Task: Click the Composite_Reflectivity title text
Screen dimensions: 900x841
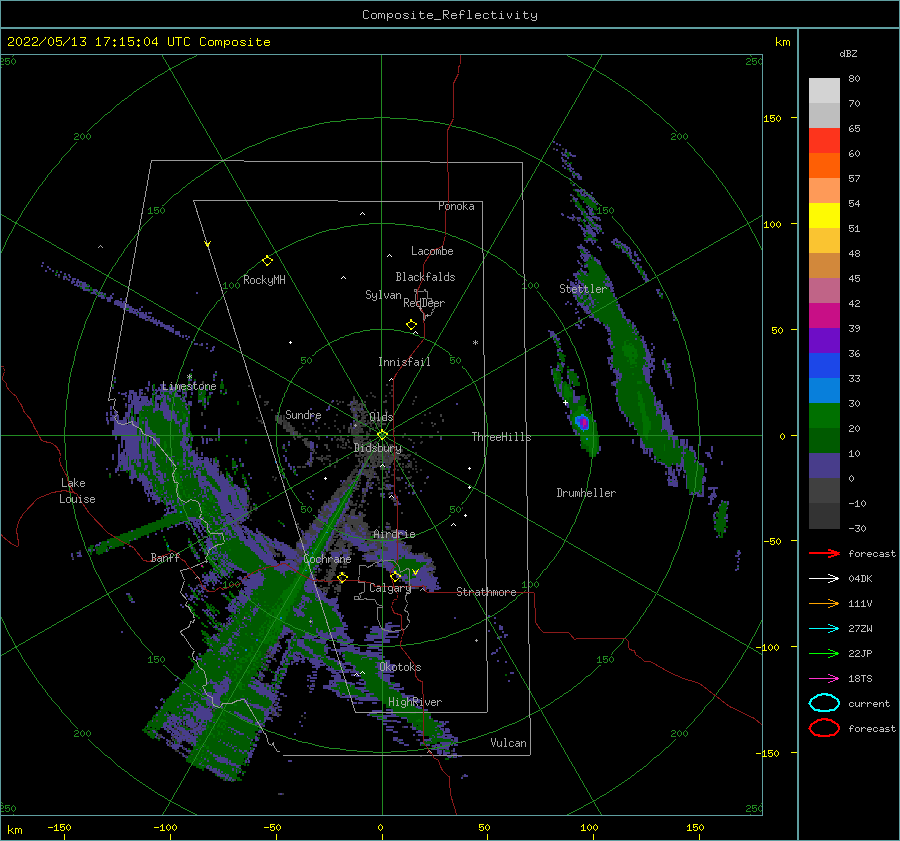Action: 450,15
